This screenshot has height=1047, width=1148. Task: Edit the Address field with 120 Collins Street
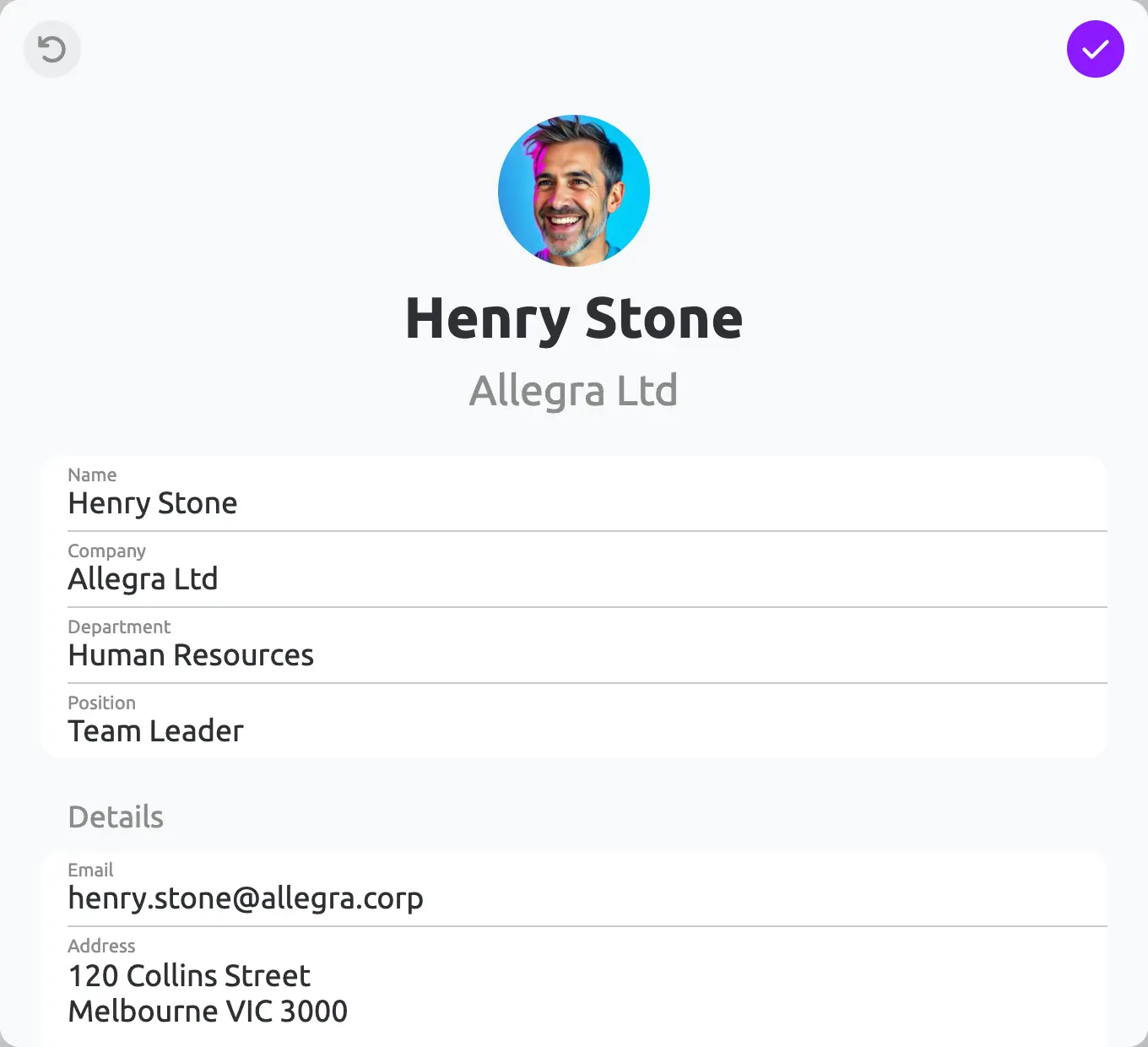(588, 983)
